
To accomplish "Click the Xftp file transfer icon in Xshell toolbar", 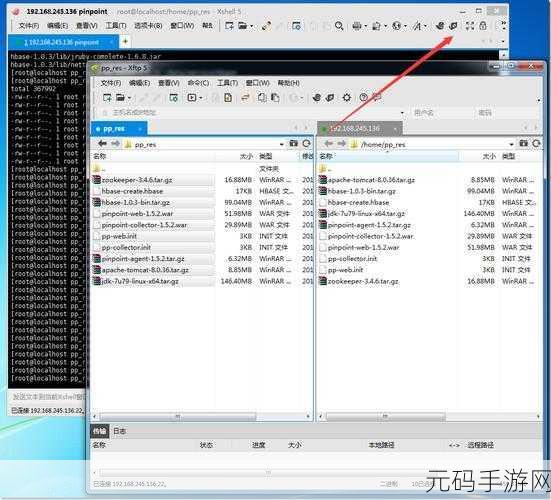I will coord(454,26).
